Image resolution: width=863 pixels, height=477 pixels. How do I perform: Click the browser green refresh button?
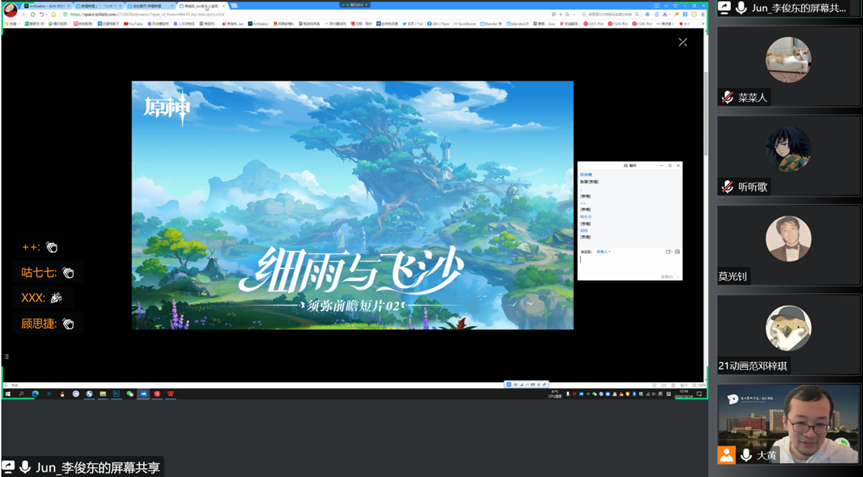[x=32, y=14]
